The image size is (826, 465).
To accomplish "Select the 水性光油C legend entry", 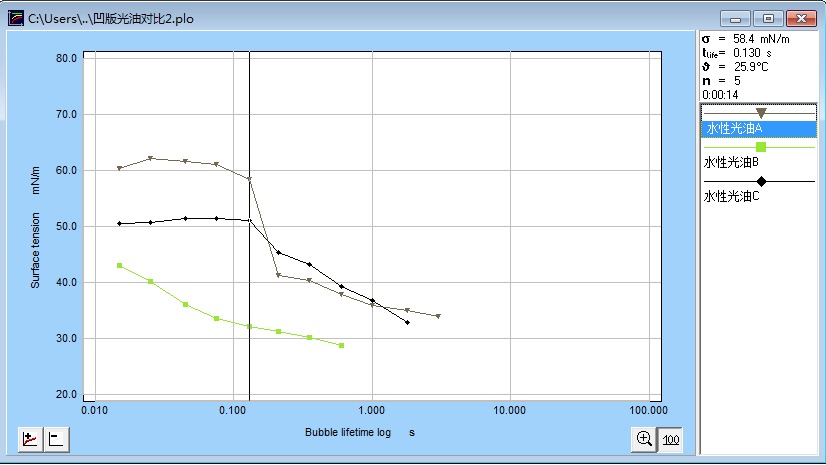I will 732,196.
